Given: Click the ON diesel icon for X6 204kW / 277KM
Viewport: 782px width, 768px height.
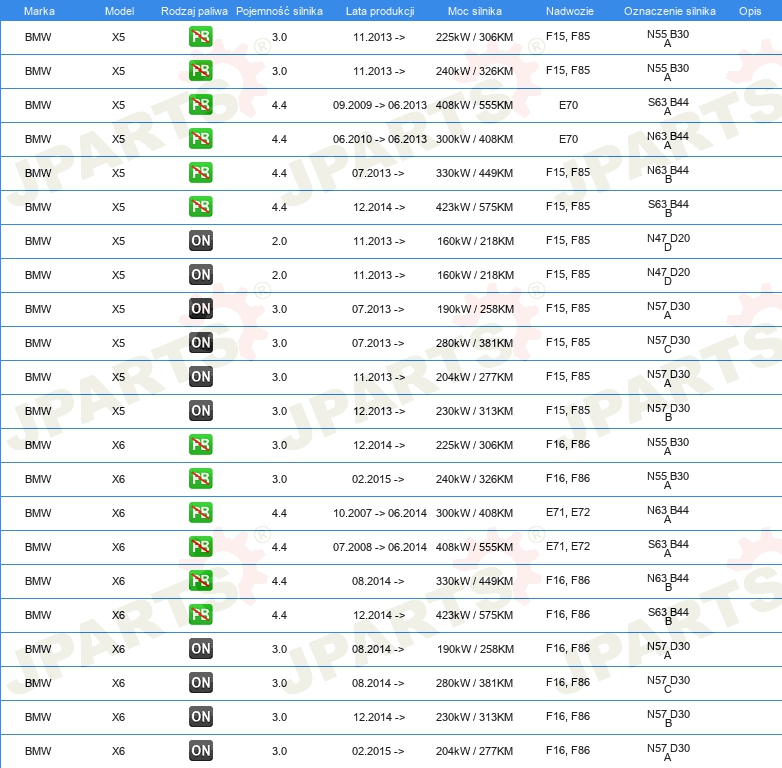Looking at the screenshot, I should pos(201,751).
